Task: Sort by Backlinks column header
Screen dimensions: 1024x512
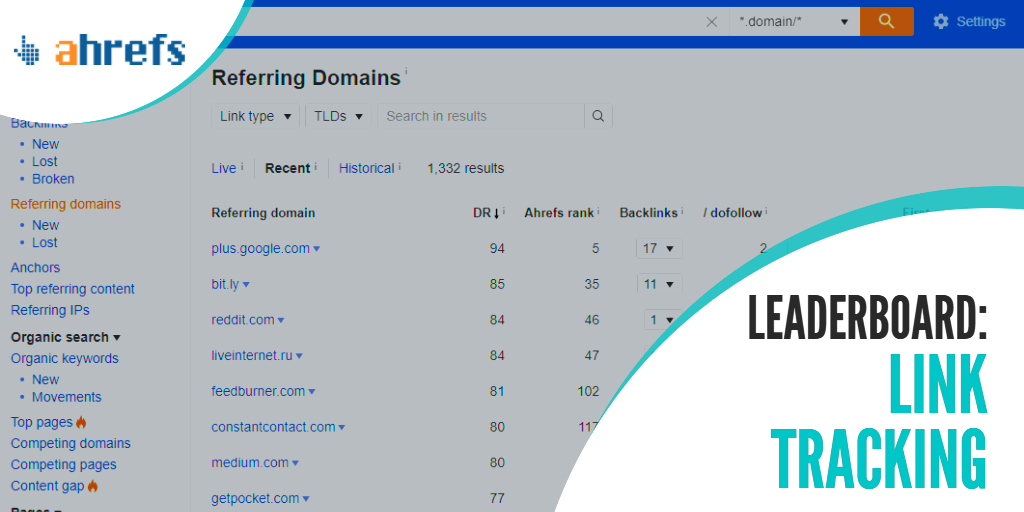Action: [648, 213]
